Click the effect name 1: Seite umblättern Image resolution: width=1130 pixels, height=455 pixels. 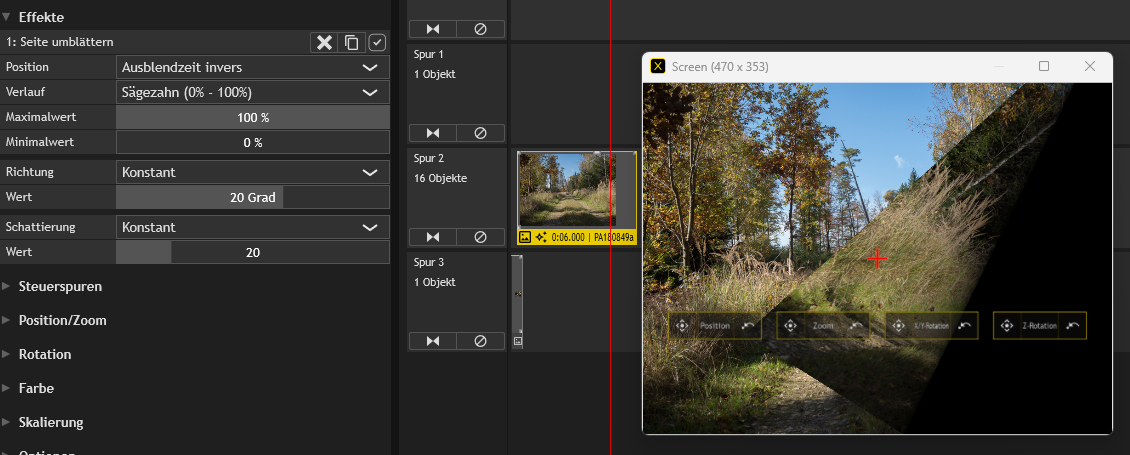[60, 43]
